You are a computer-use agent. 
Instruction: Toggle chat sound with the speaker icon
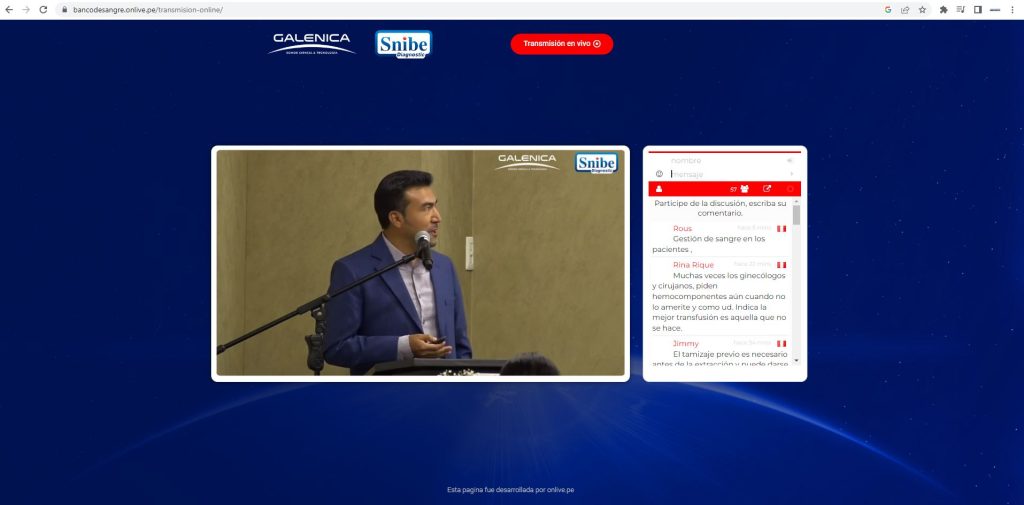coord(789,160)
